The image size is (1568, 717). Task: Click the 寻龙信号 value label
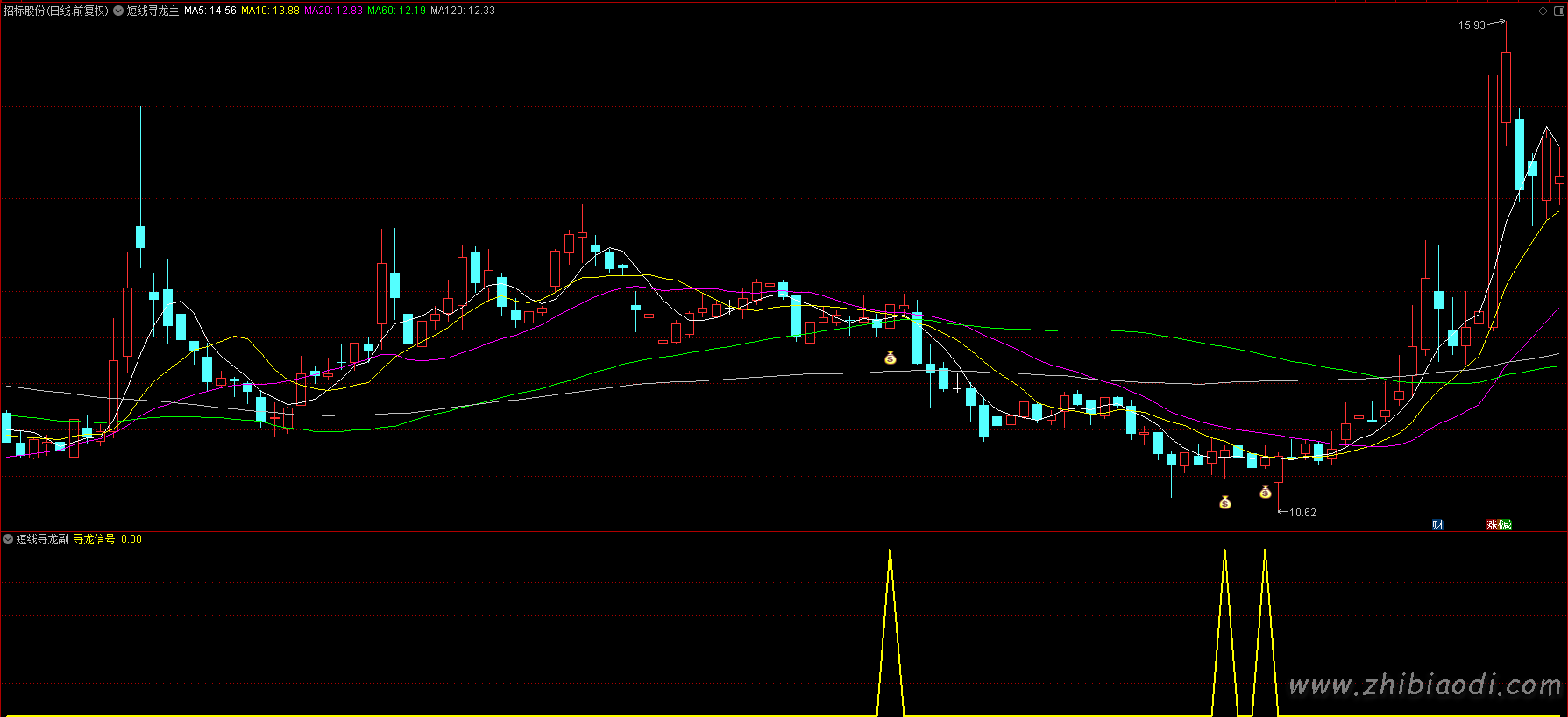click(107, 539)
